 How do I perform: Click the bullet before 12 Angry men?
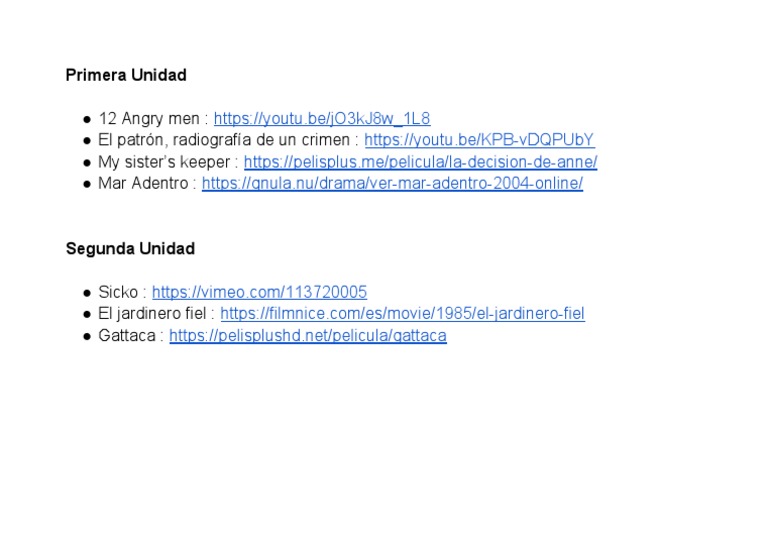pyautogui.click(x=87, y=119)
